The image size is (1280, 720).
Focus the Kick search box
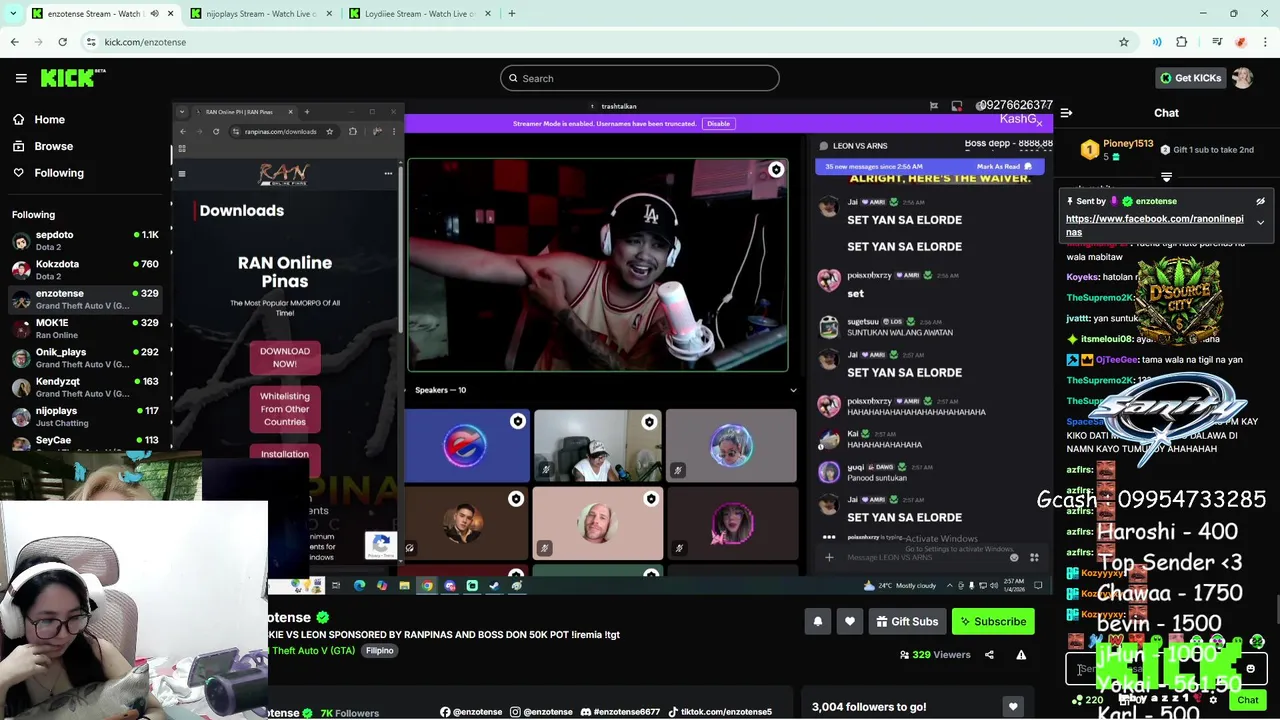point(640,78)
